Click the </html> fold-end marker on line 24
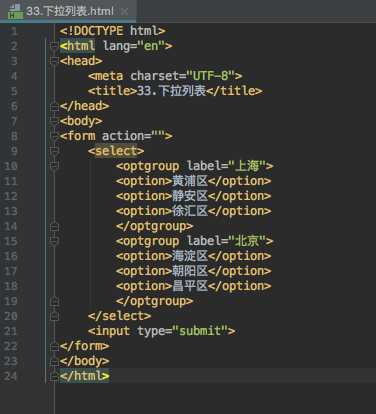This screenshot has height=414, width=376. (54, 376)
